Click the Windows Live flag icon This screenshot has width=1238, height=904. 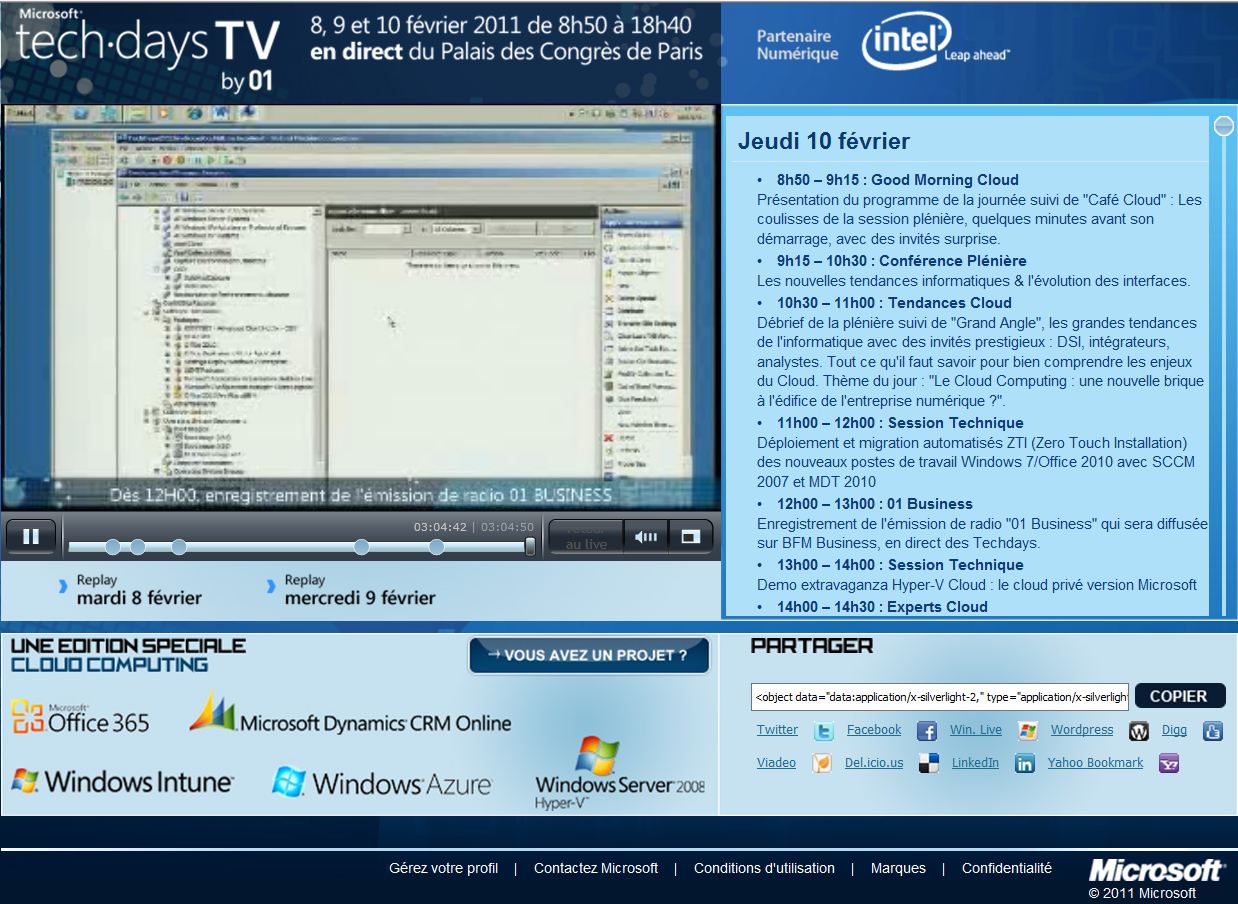[1027, 731]
